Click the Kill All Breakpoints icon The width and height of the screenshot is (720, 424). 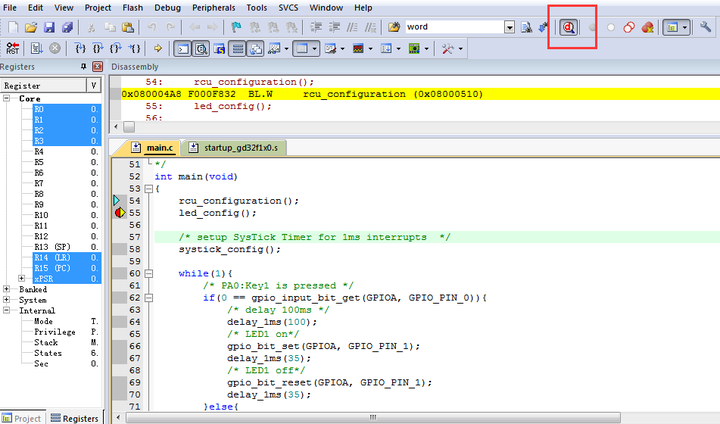649,27
